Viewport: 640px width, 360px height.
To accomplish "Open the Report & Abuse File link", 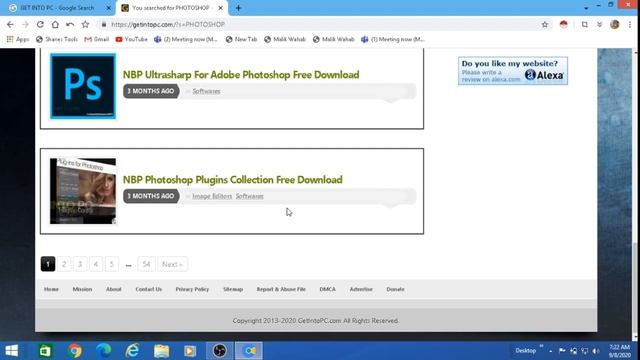I will (281, 289).
